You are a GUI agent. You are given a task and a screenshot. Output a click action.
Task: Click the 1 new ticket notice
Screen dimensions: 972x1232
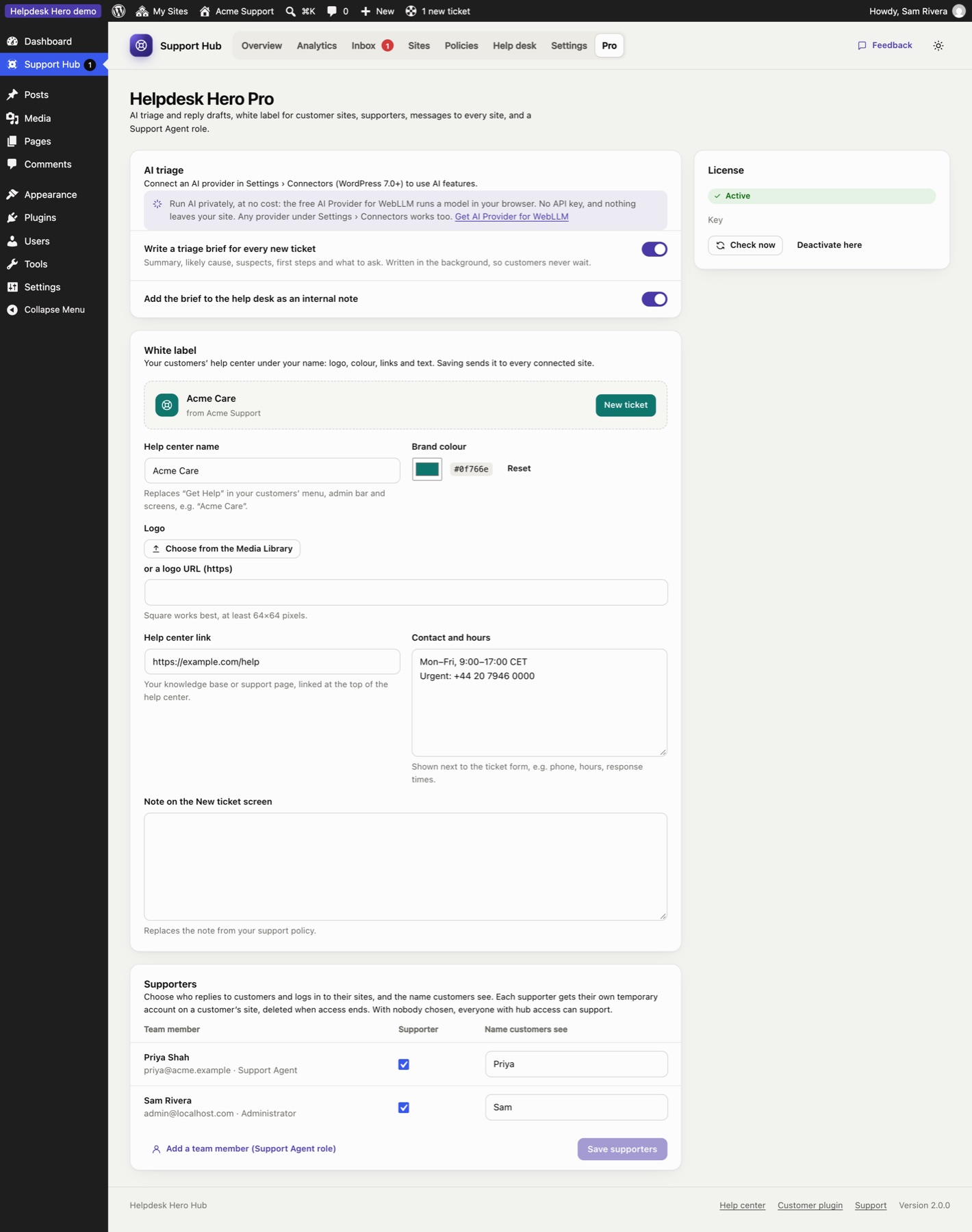click(437, 11)
